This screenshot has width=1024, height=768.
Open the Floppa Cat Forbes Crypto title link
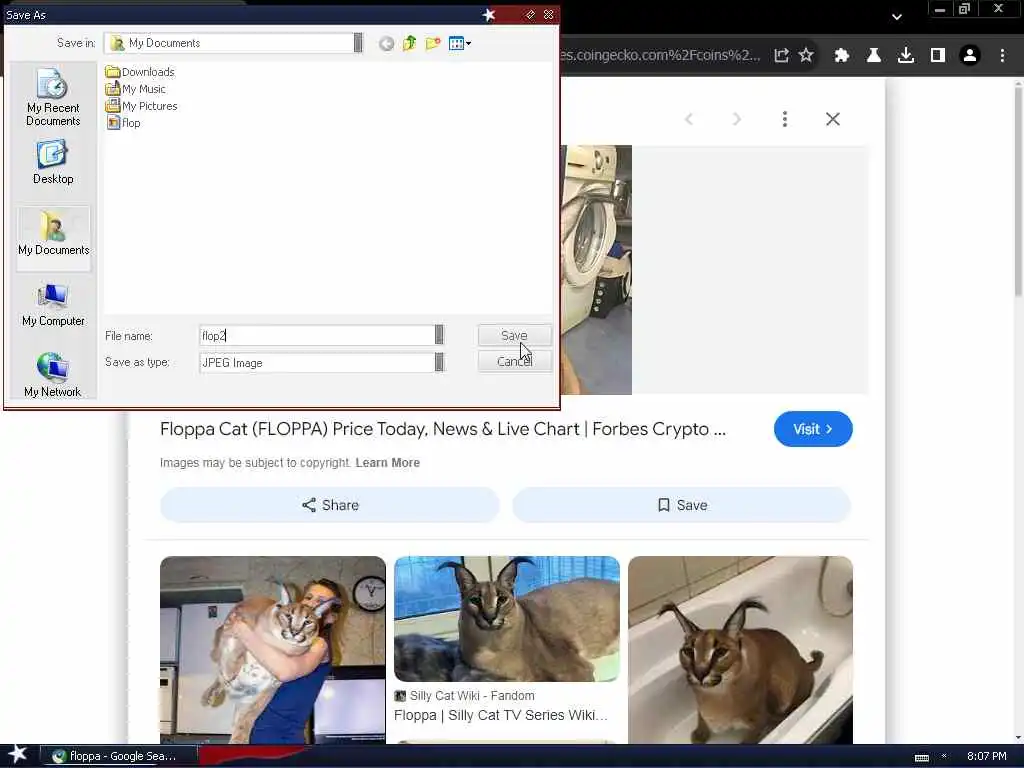[443, 429]
